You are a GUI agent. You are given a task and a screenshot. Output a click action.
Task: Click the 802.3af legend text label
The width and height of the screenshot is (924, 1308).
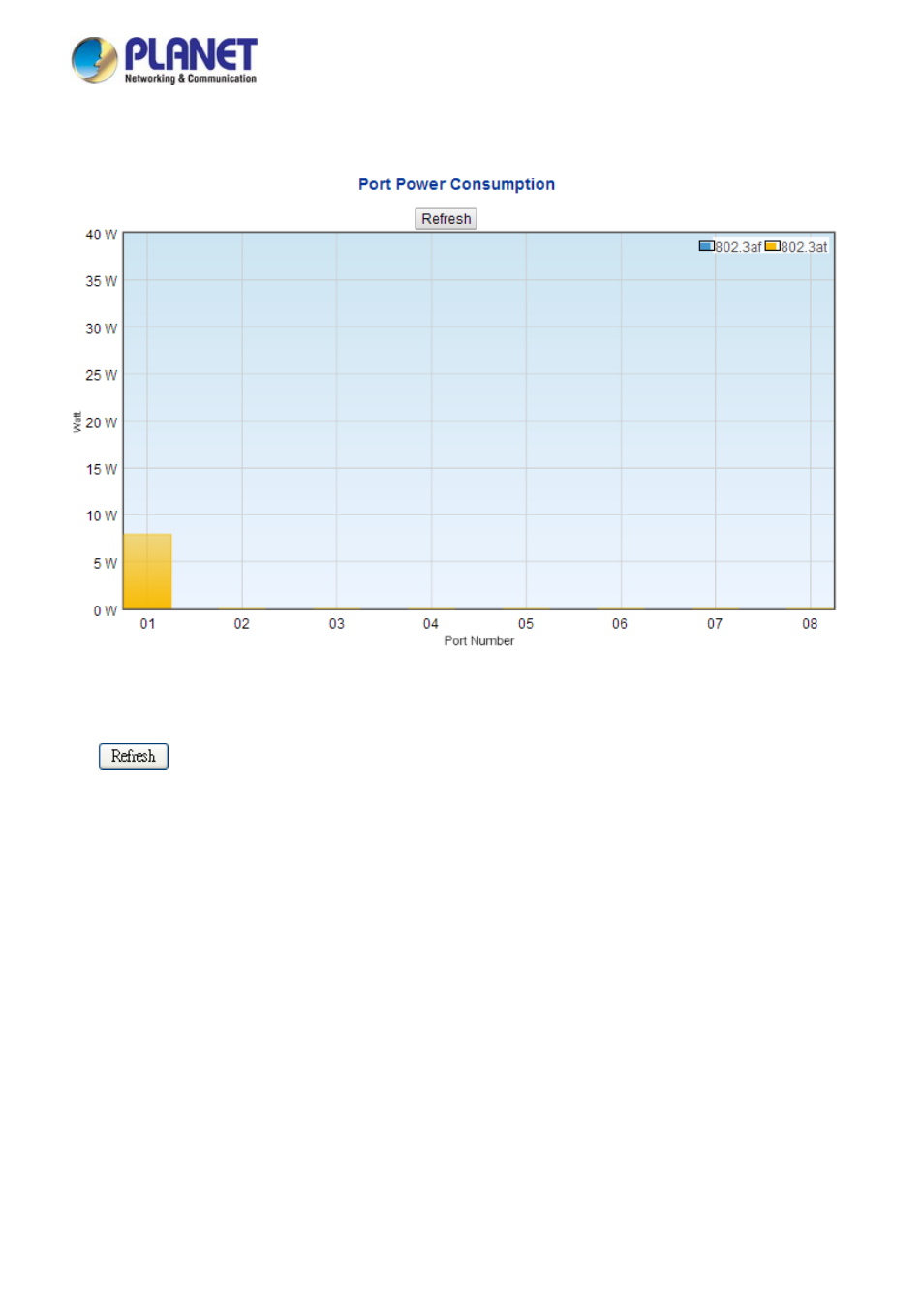click(738, 247)
